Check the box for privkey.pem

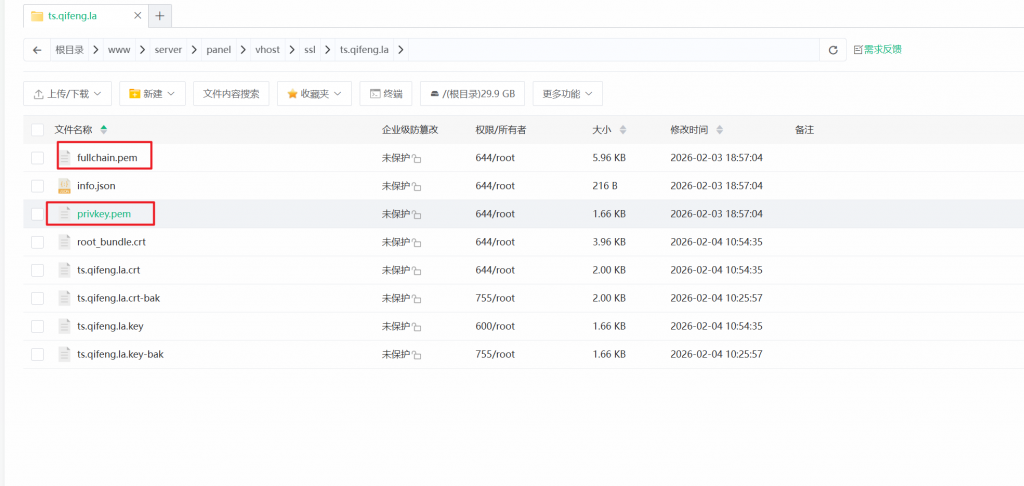pos(37,214)
